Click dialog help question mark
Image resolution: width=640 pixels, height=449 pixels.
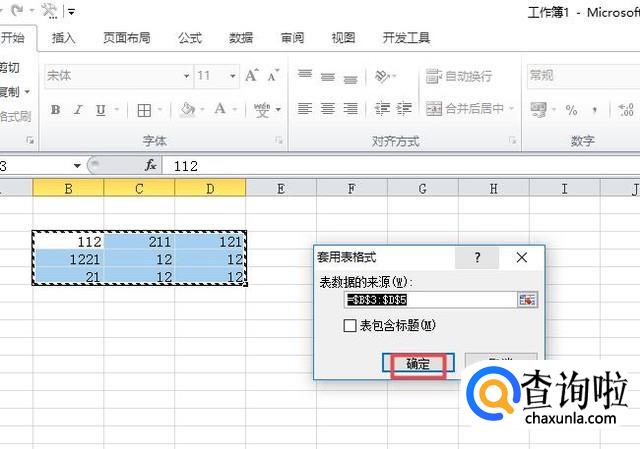point(477,258)
